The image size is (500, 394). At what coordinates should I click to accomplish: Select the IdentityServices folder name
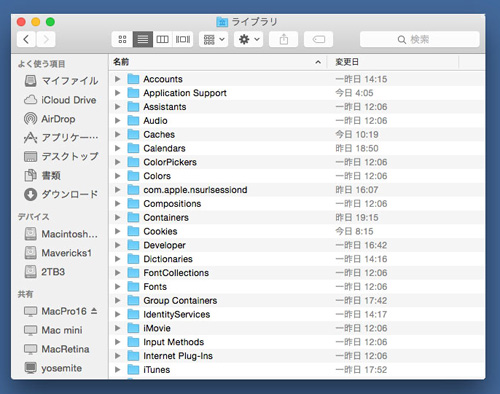coord(177,314)
